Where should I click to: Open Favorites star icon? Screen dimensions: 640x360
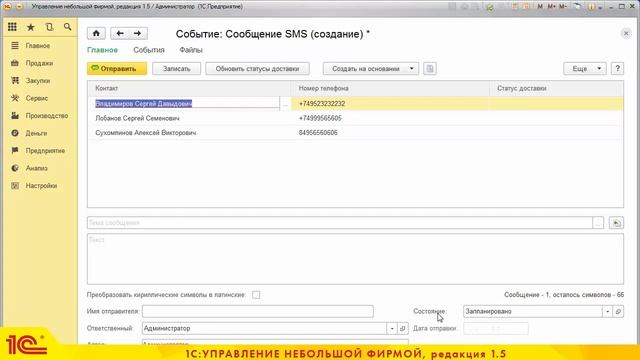31,27
